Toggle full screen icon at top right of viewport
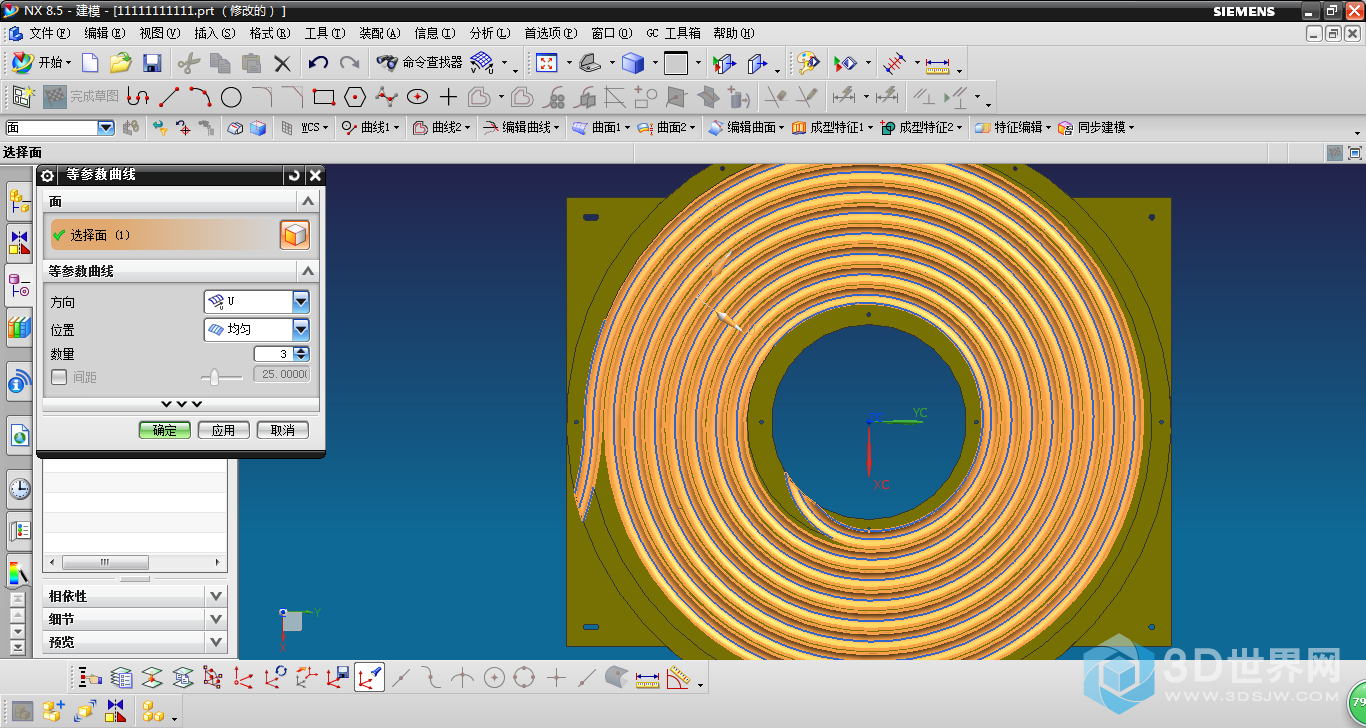The width and height of the screenshot is (1366, 728). coord(1355,153)
